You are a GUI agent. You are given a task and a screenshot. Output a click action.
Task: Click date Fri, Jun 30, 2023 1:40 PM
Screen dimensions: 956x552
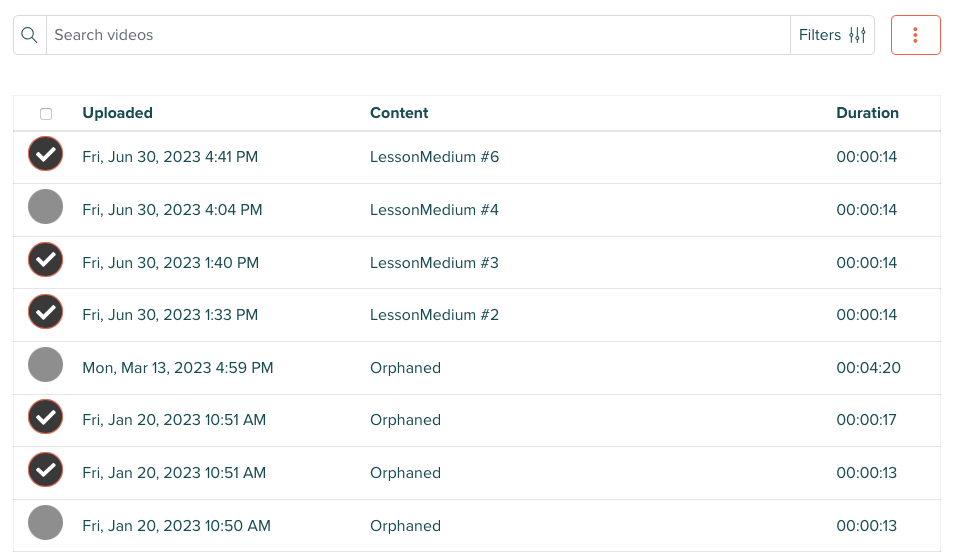coord(171,263)
